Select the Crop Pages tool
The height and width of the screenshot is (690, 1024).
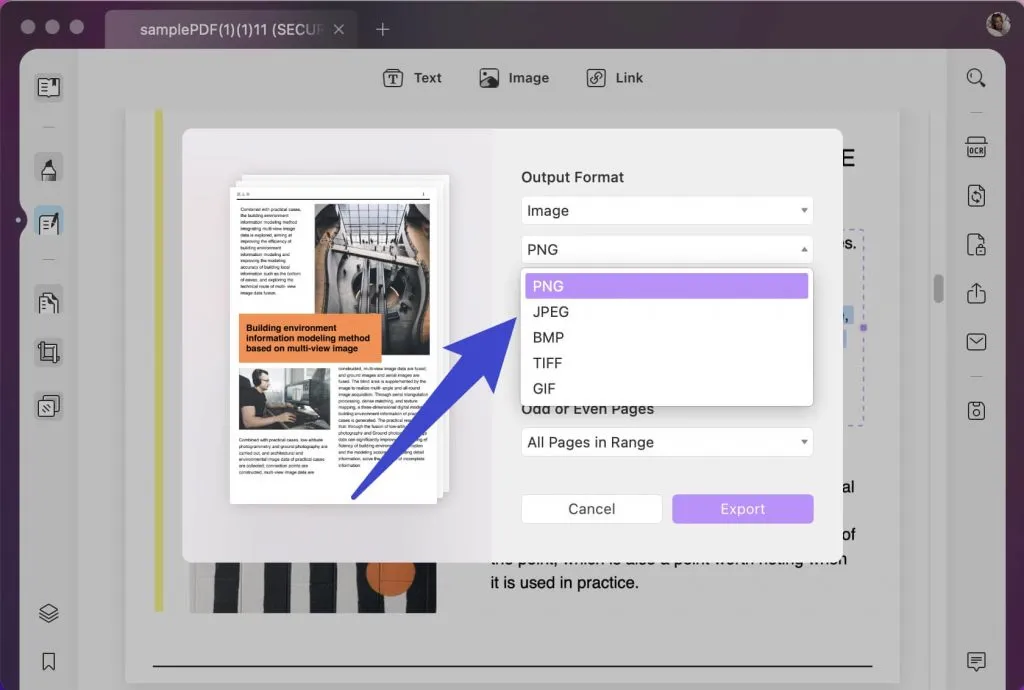click(49, 353)
